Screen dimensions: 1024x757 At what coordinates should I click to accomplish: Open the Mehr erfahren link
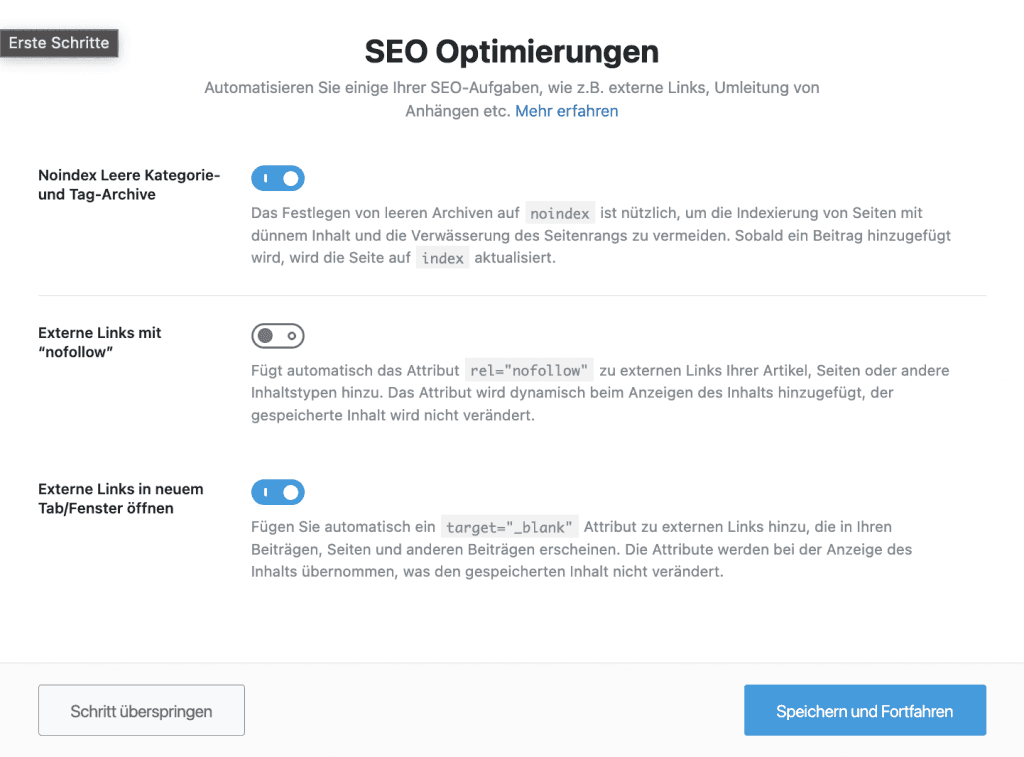pyautogui.click(x=566, y=111)
